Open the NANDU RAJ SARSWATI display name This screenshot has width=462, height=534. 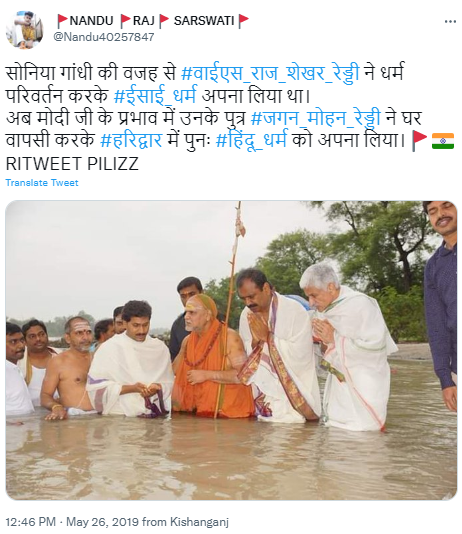[153, 21]
